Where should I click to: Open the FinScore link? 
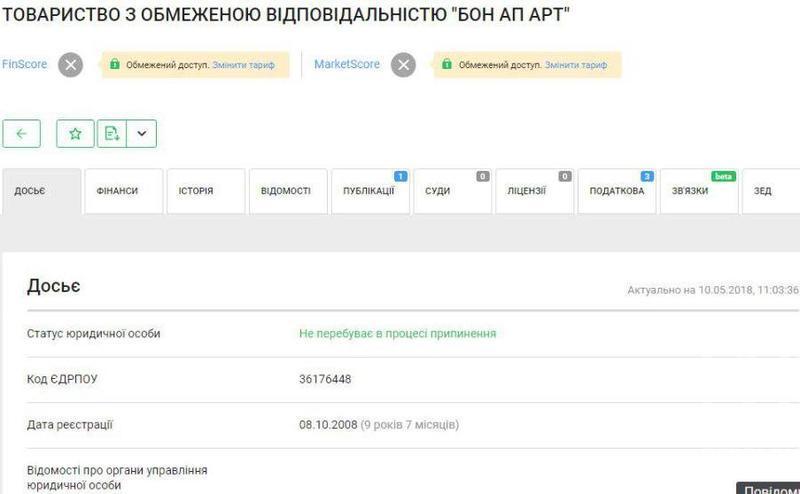click(x=24, y=64)
